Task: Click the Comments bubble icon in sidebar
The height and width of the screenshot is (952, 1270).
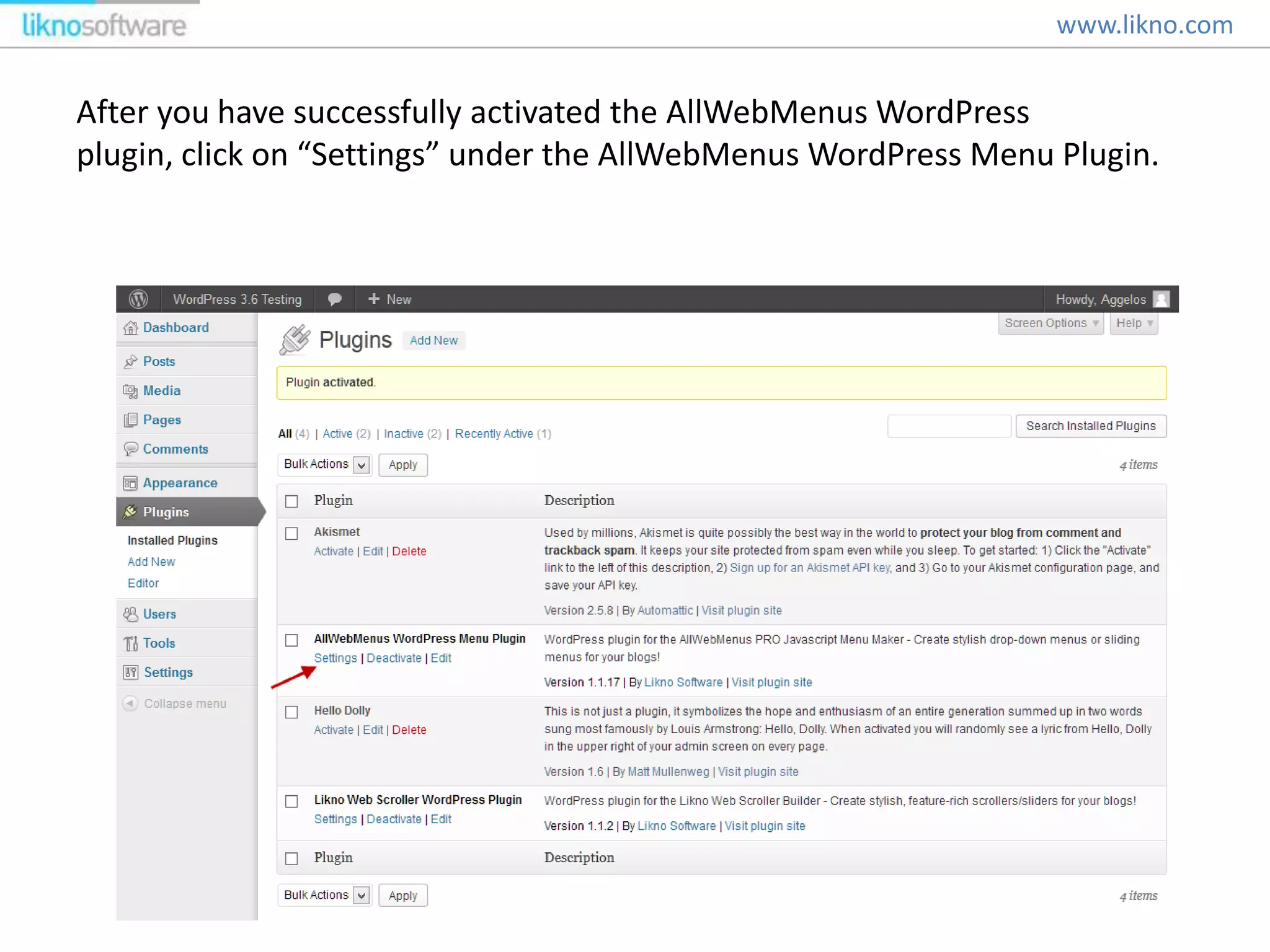Action: 130,449
